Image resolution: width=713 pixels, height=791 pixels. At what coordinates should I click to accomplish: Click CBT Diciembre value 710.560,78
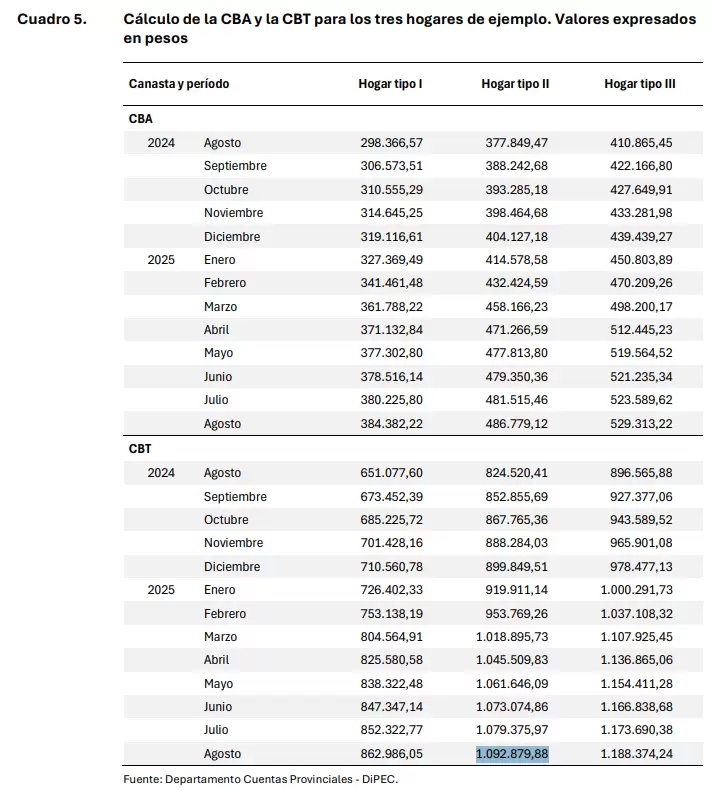tap(391, 567)
